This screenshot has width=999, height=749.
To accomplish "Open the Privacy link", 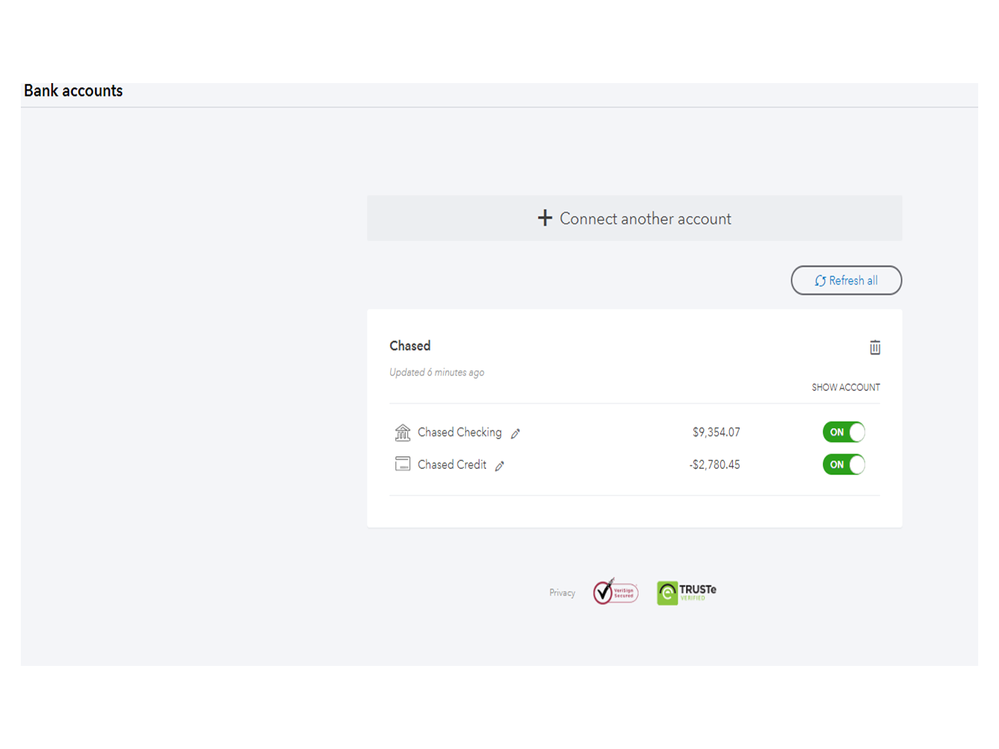I will [562, 593].
